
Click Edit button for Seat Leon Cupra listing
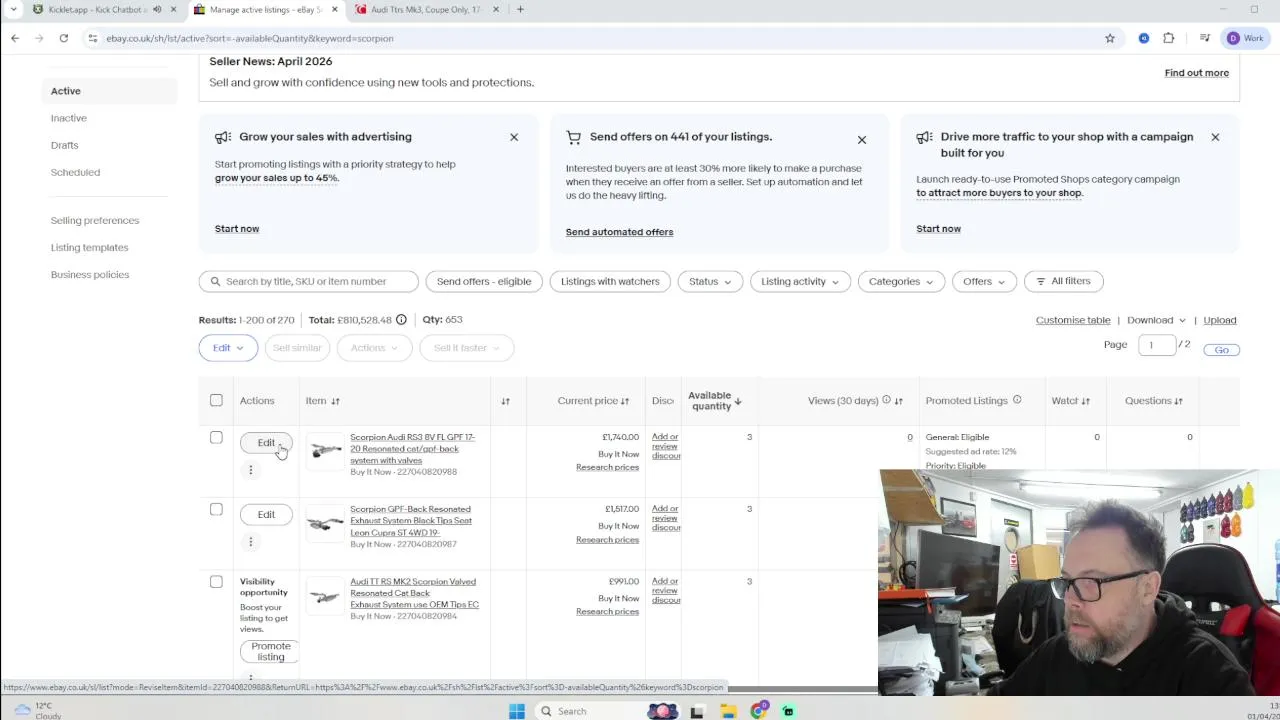266,515
